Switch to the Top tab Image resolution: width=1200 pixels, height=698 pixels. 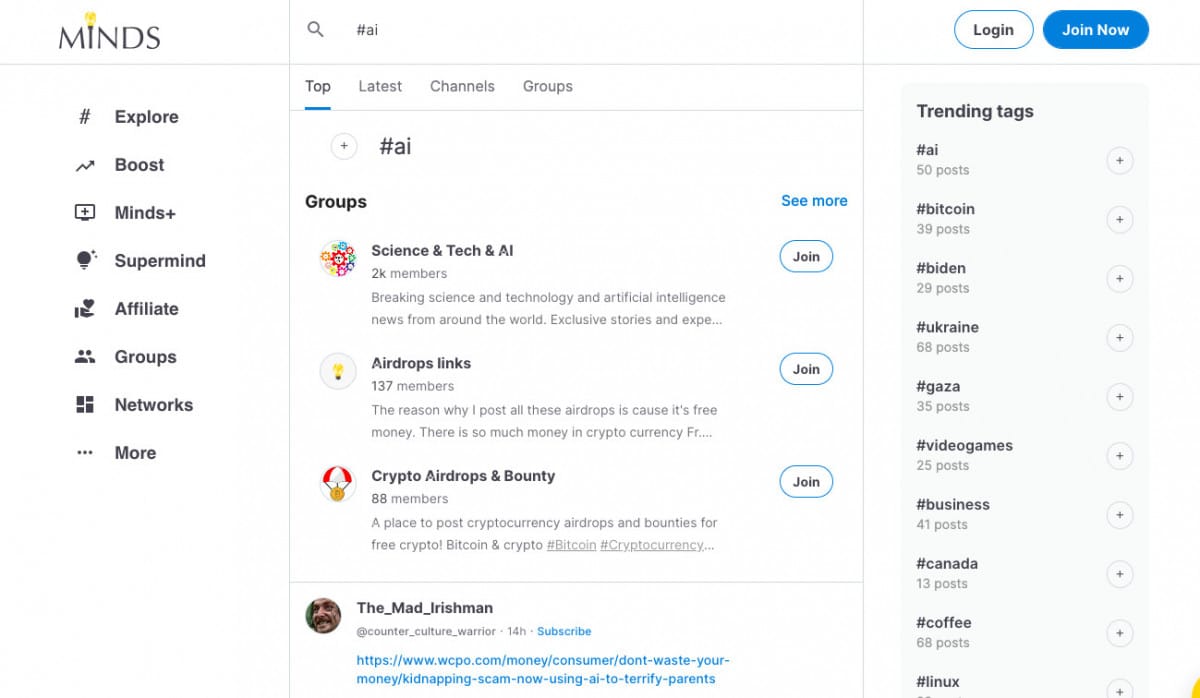318,86
